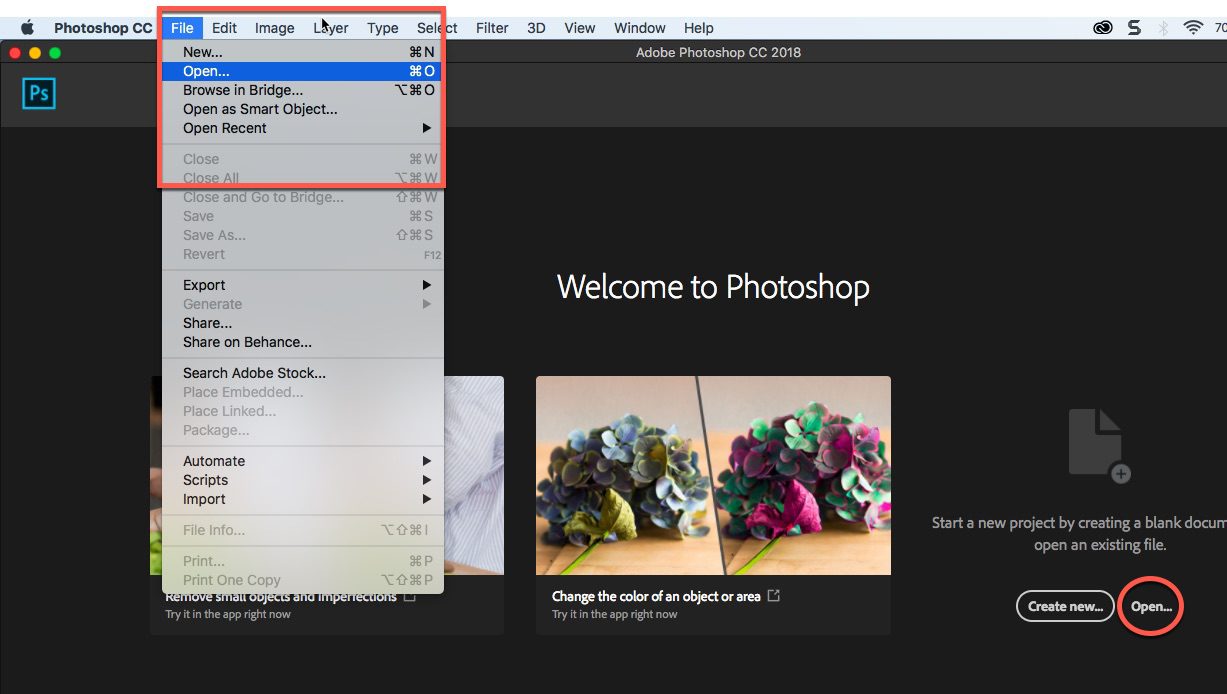This screenshot has height=694, width=1227.
Task: Expand the Scripts submenu
Action: (206, 479)
